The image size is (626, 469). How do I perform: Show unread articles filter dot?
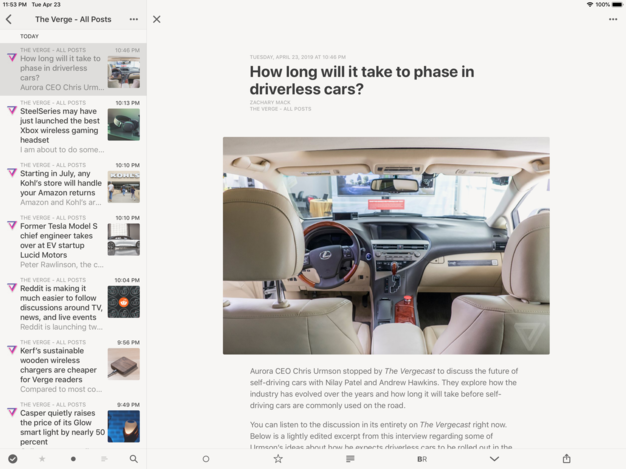click(73, 459)
